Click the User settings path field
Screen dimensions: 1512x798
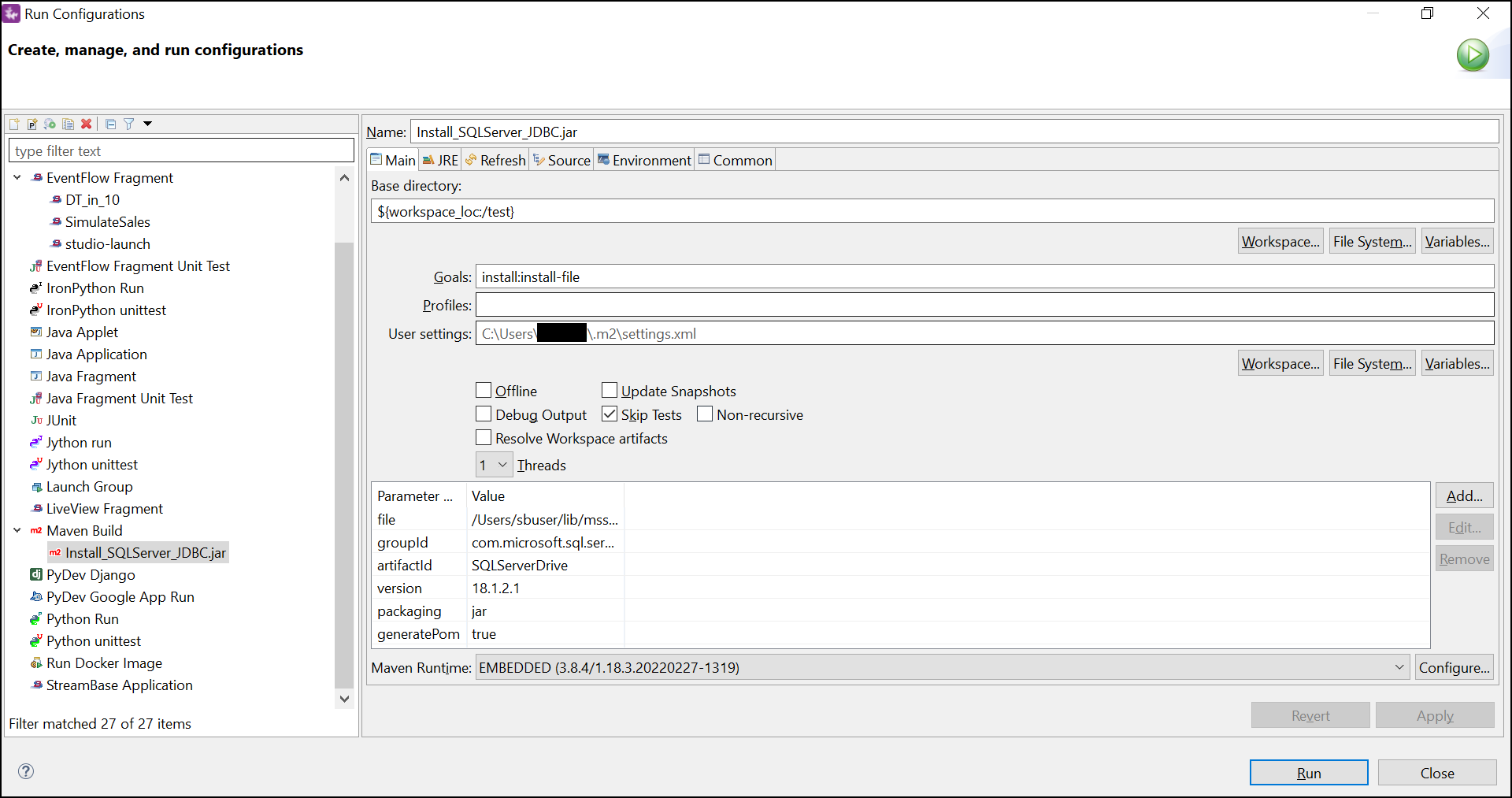pos(984,333)
